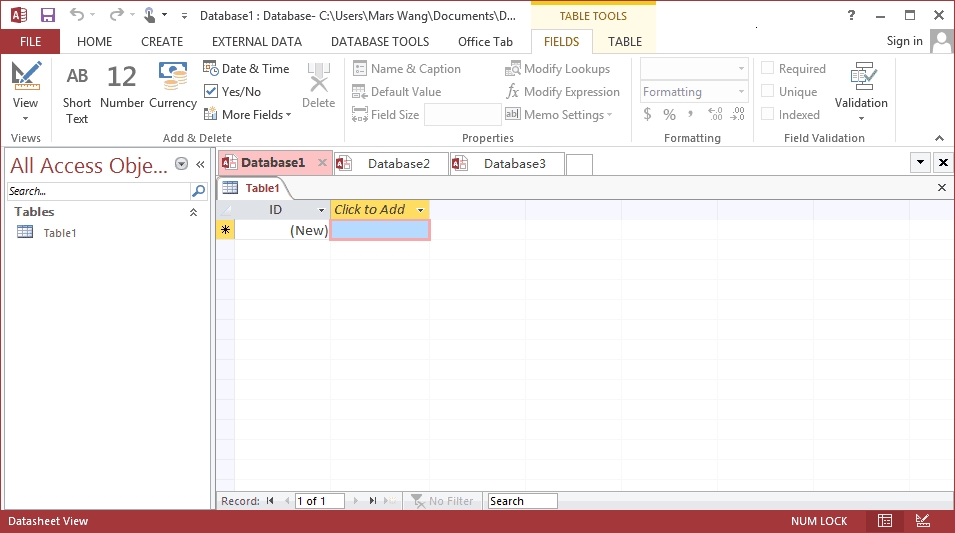Switch to CREATE tab
955x533 pixels.
[162, 41]
